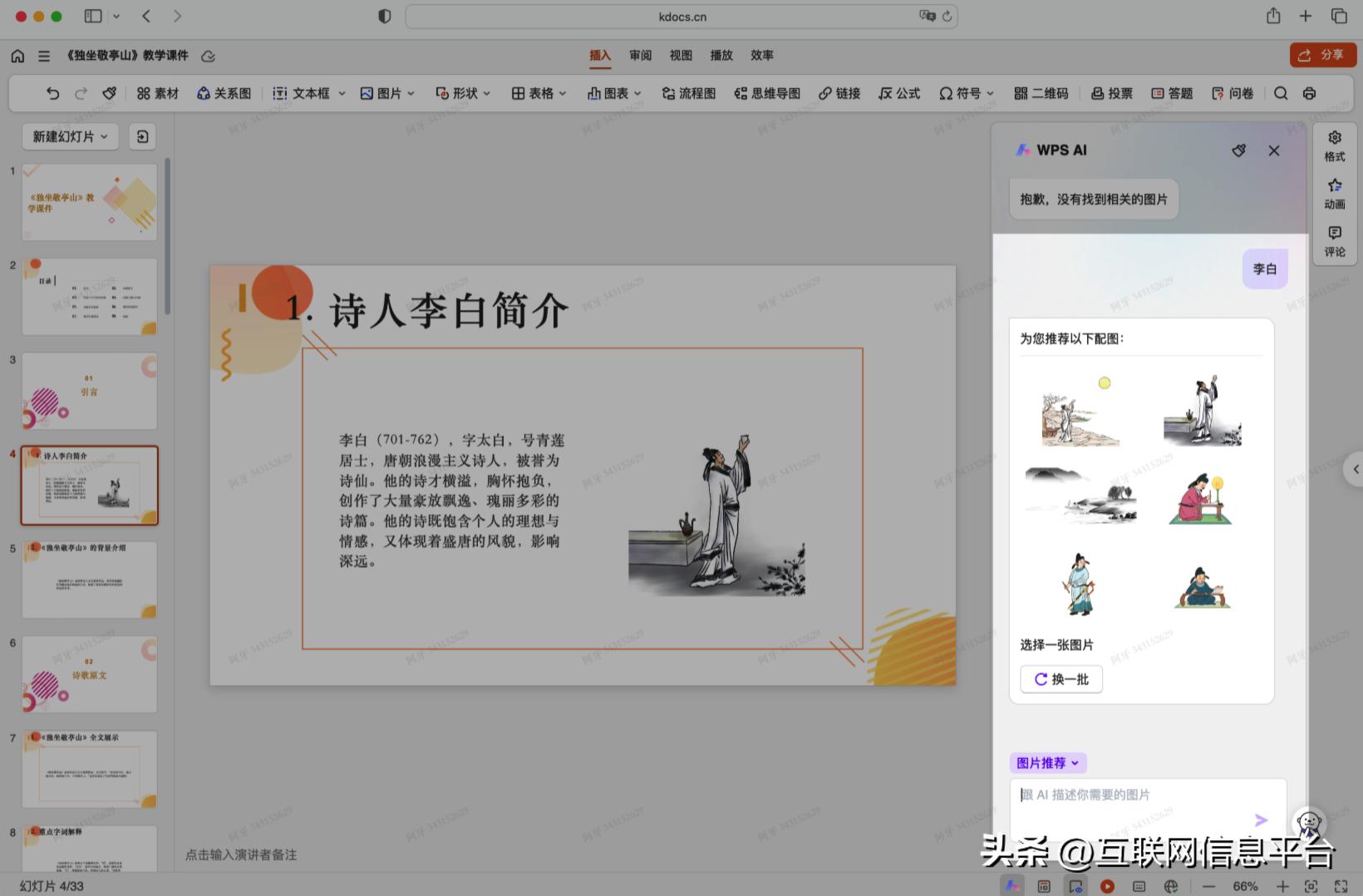
Task: Click 换一批 to refresh recommended images
Action: point(1060,679)
